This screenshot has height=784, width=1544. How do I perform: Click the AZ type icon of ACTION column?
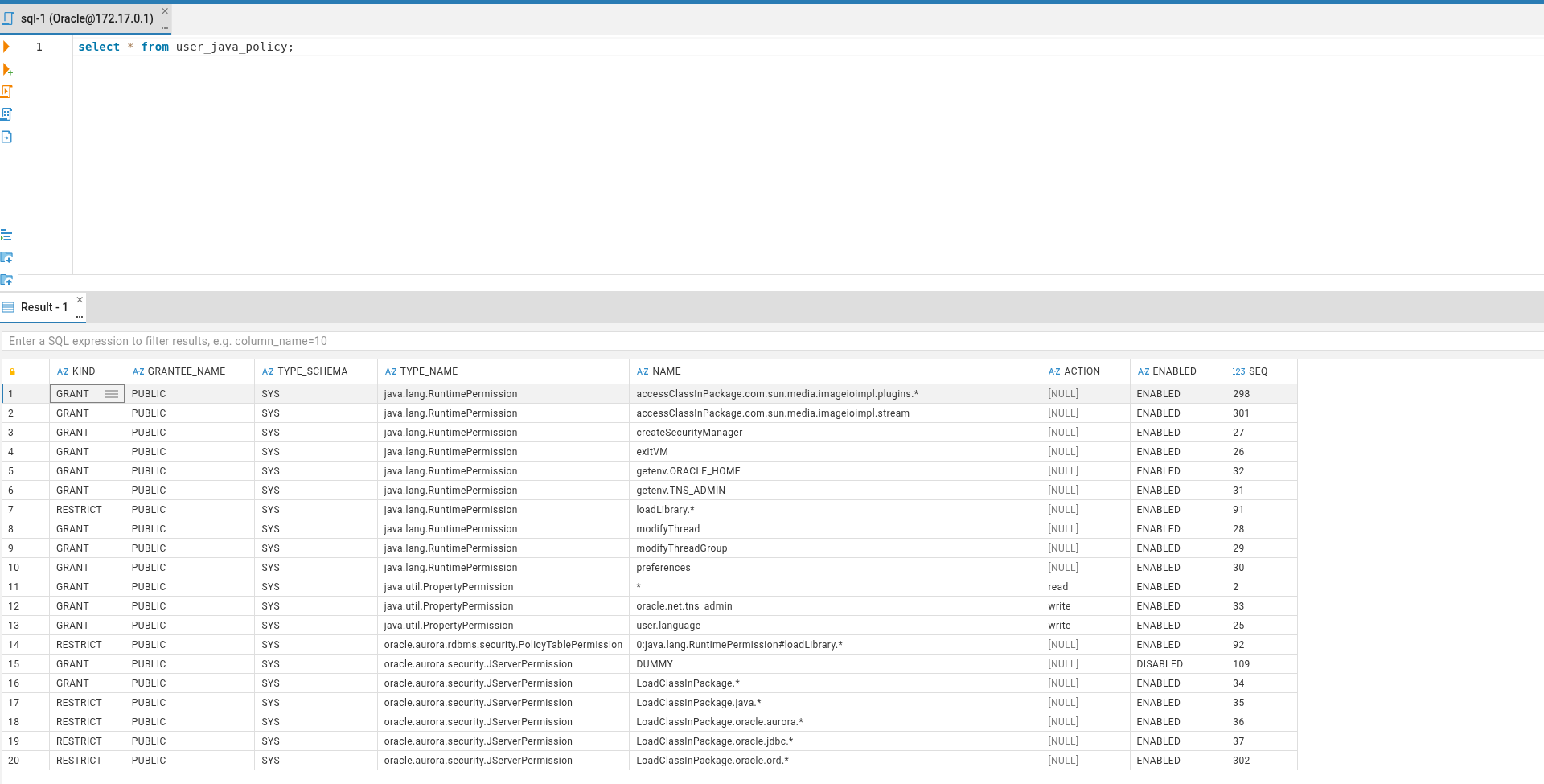point(1054,371)
